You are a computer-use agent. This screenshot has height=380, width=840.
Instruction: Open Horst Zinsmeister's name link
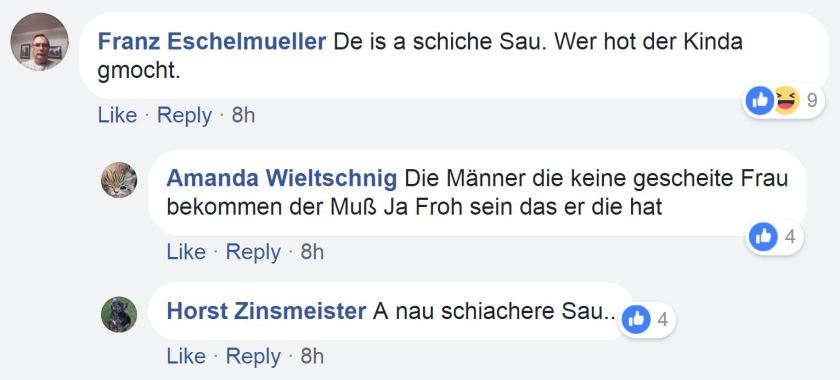point(266,310)
